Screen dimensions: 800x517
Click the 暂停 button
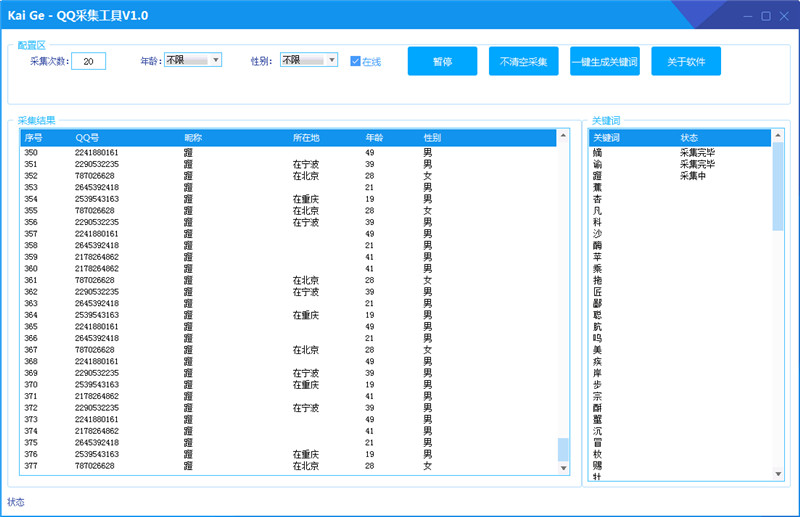coord(442,61)
